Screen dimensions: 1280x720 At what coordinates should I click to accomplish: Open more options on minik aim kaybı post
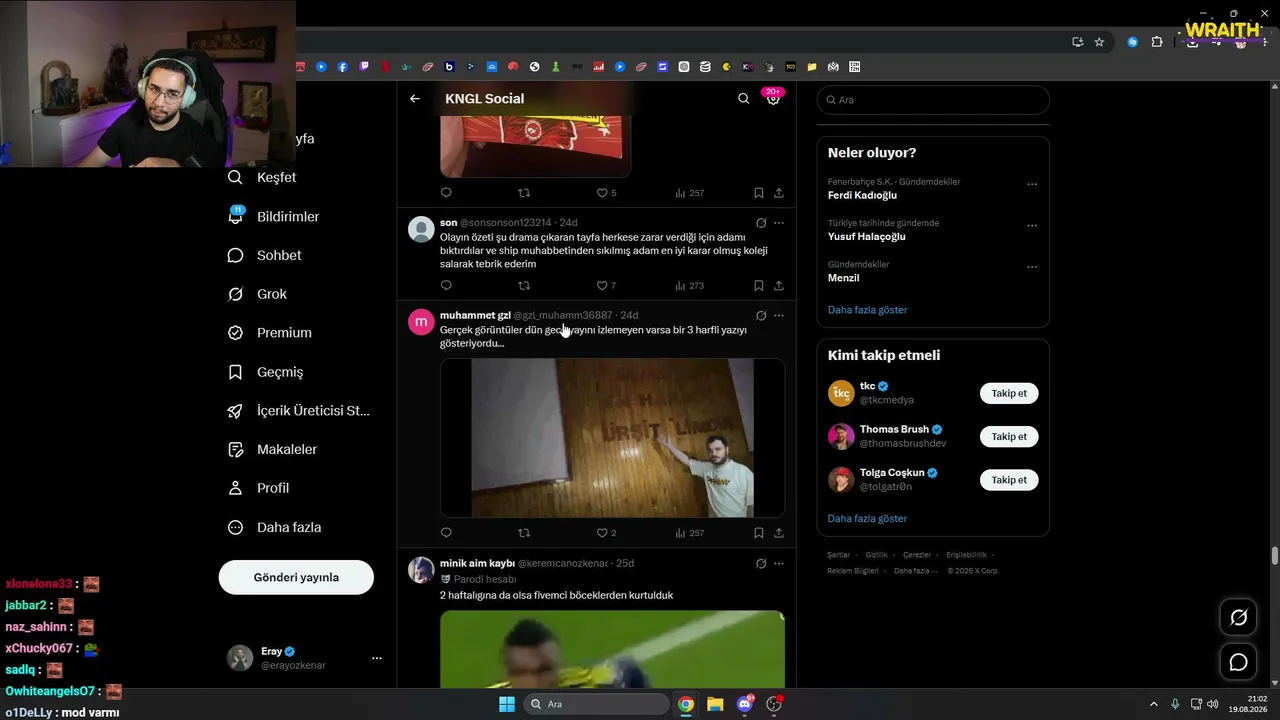pyautogui.click(x=779, y=564)
